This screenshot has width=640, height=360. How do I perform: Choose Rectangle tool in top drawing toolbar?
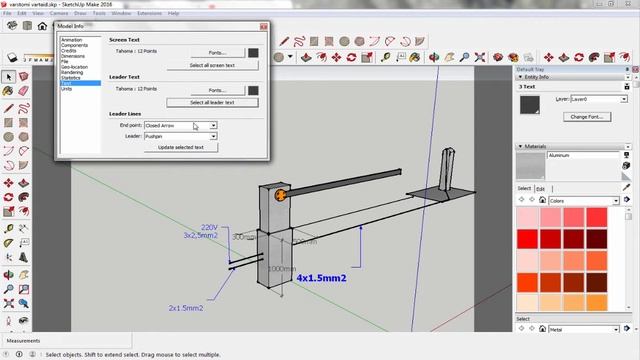pyautogui.click(x=314, y=41)
